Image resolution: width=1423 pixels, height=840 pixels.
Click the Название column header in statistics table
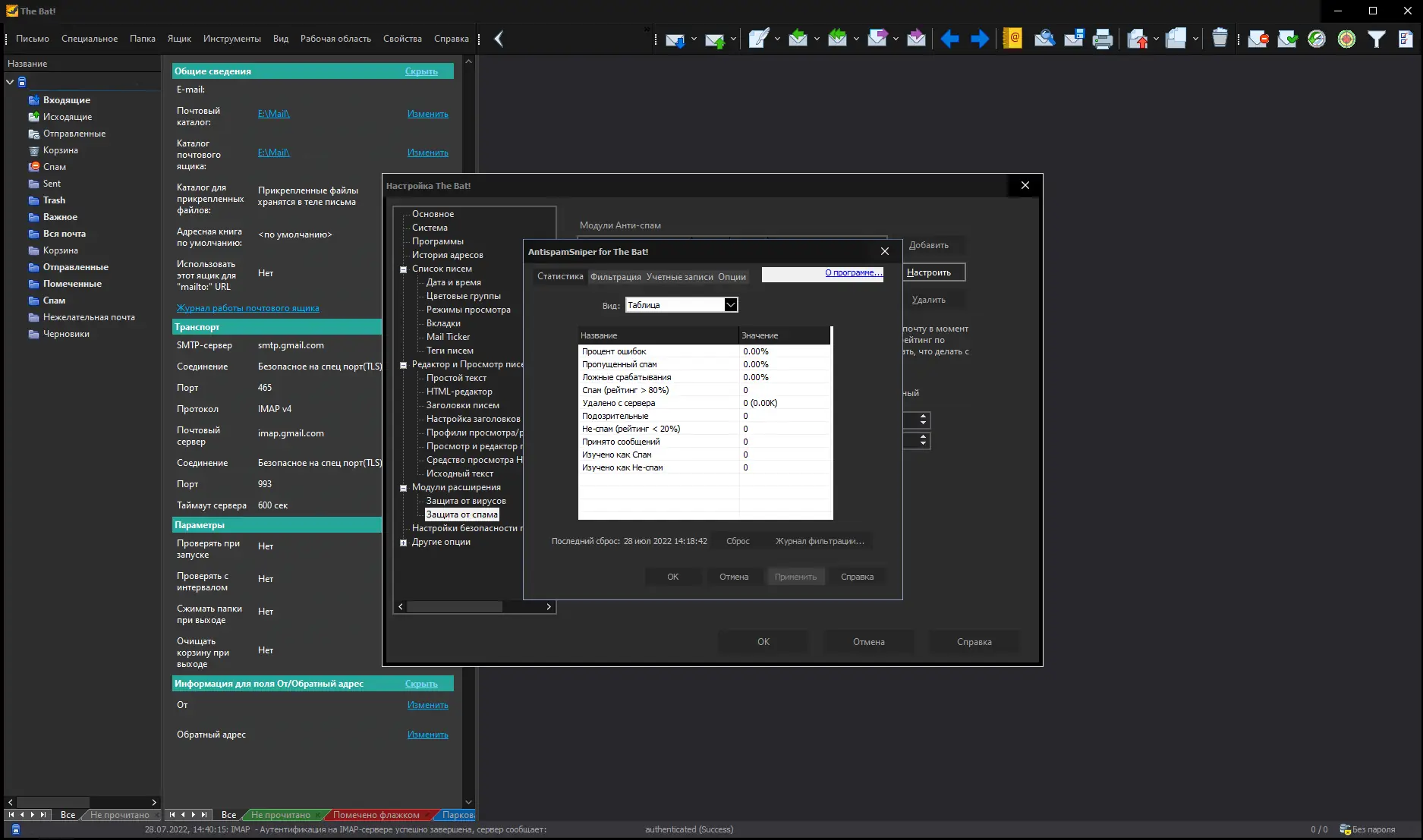pyautogui.click(x=659, y=335)
